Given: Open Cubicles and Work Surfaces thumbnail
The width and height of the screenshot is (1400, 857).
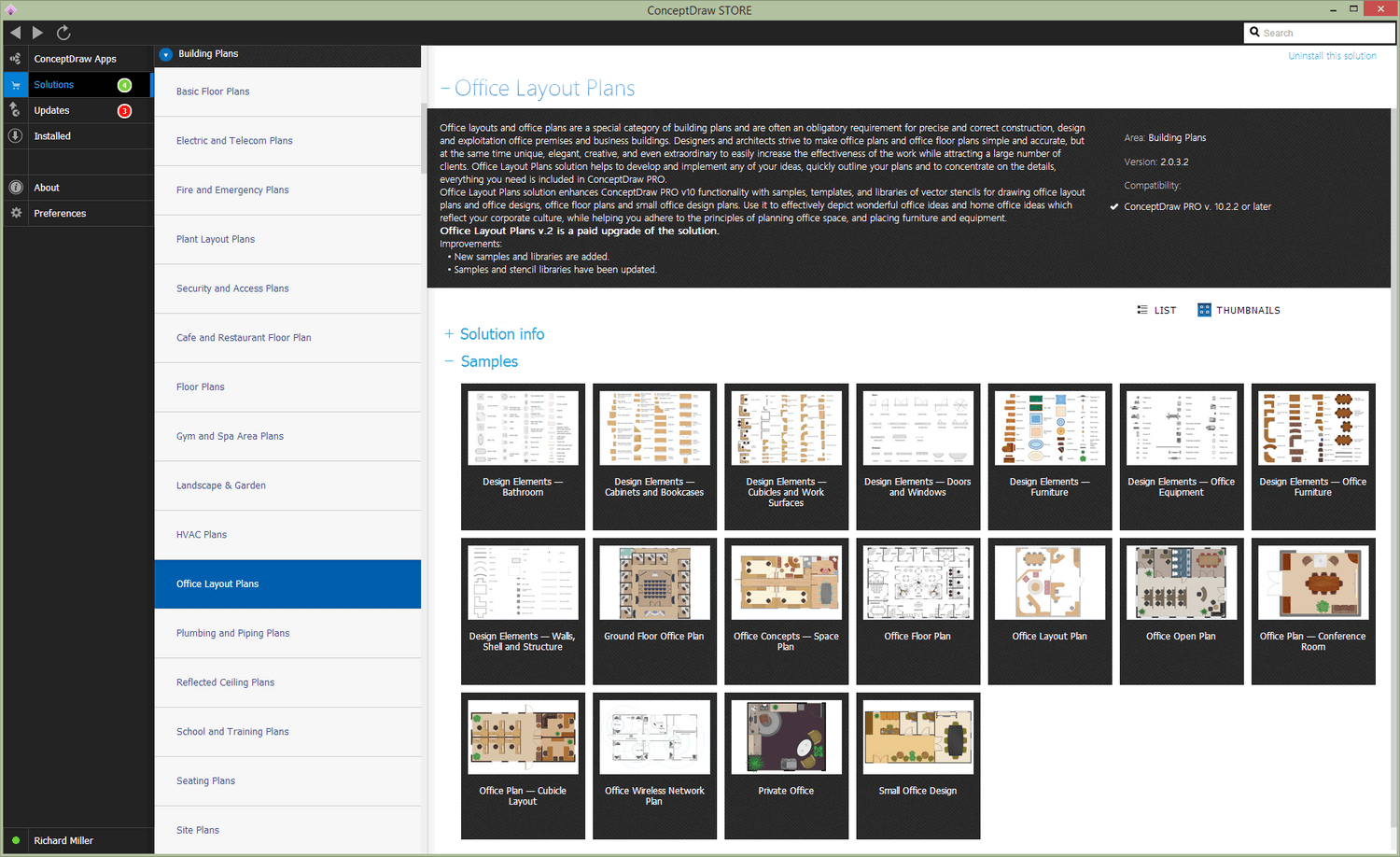Looking at the screenshot, I should click(786, 457).
